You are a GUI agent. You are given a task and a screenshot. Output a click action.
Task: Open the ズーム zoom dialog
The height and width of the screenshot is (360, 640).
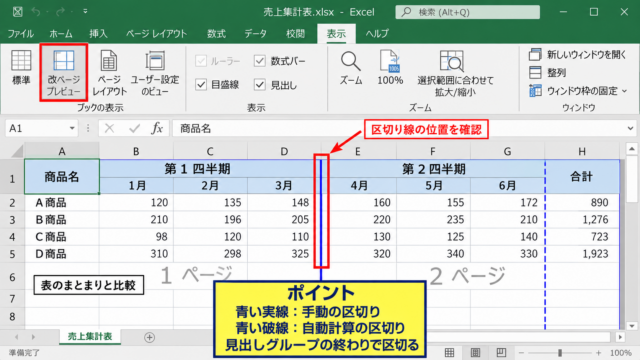coord(351,69)
